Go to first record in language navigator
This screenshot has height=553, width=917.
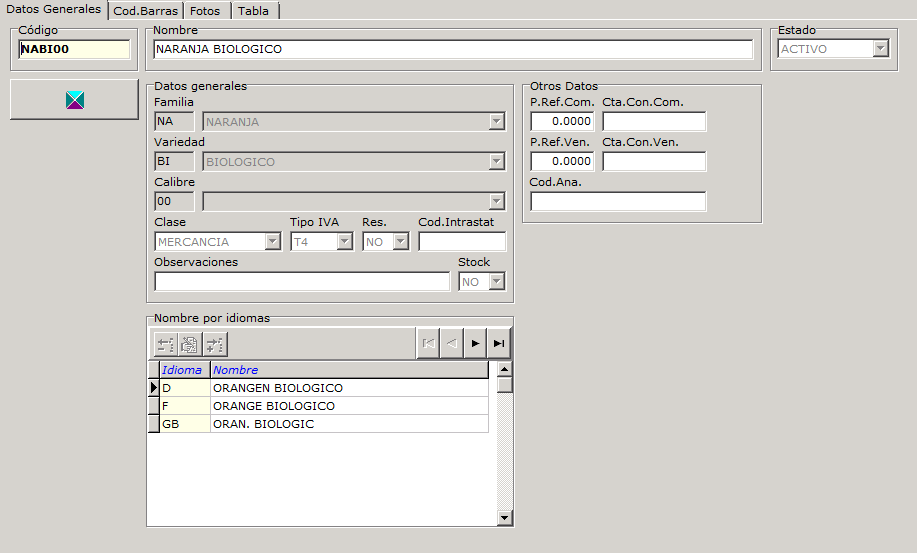[x=428, y=343]
